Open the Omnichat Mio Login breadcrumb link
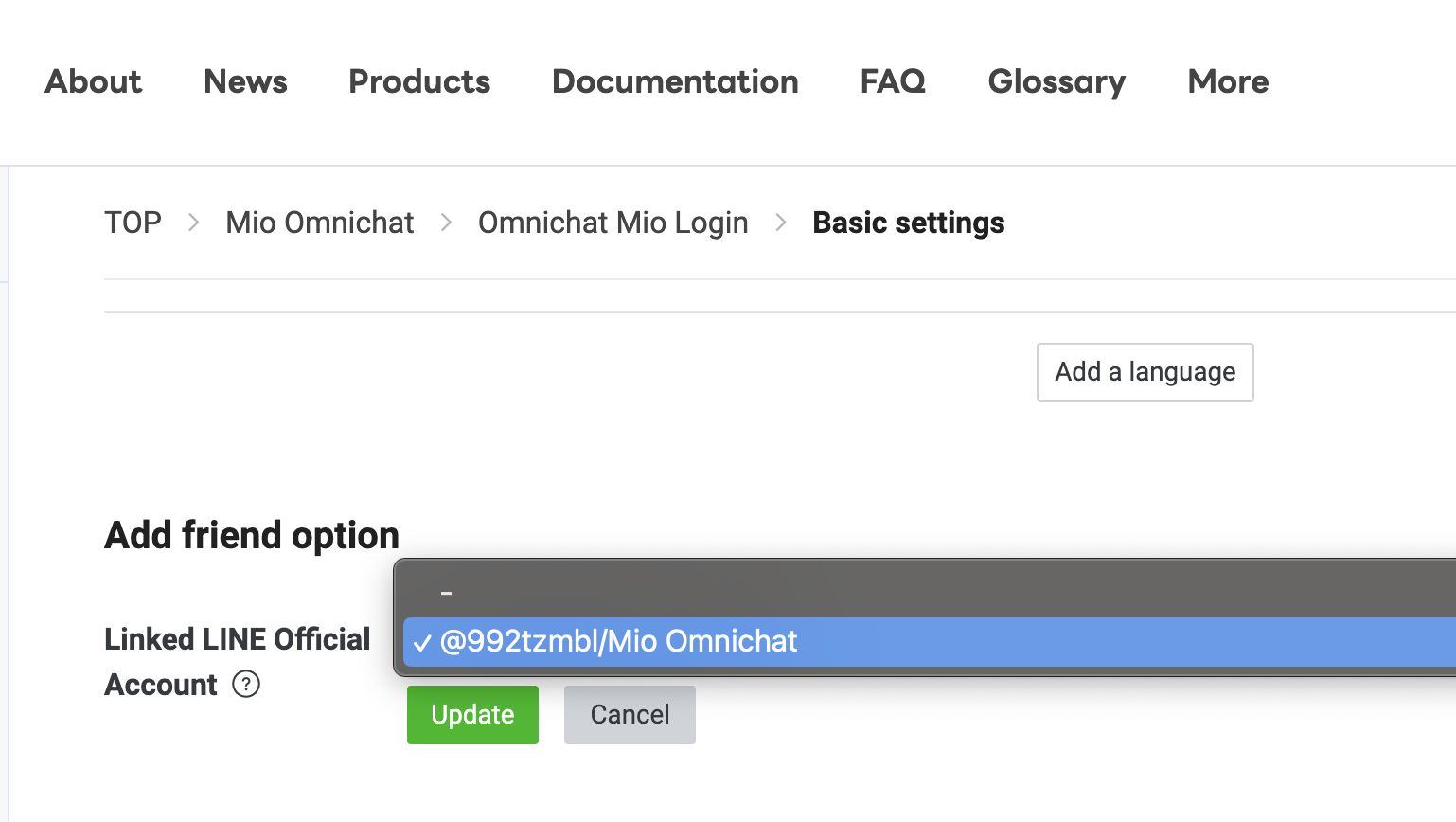The height and width of the screenshot is (822, 1456). tap(613, 223)
